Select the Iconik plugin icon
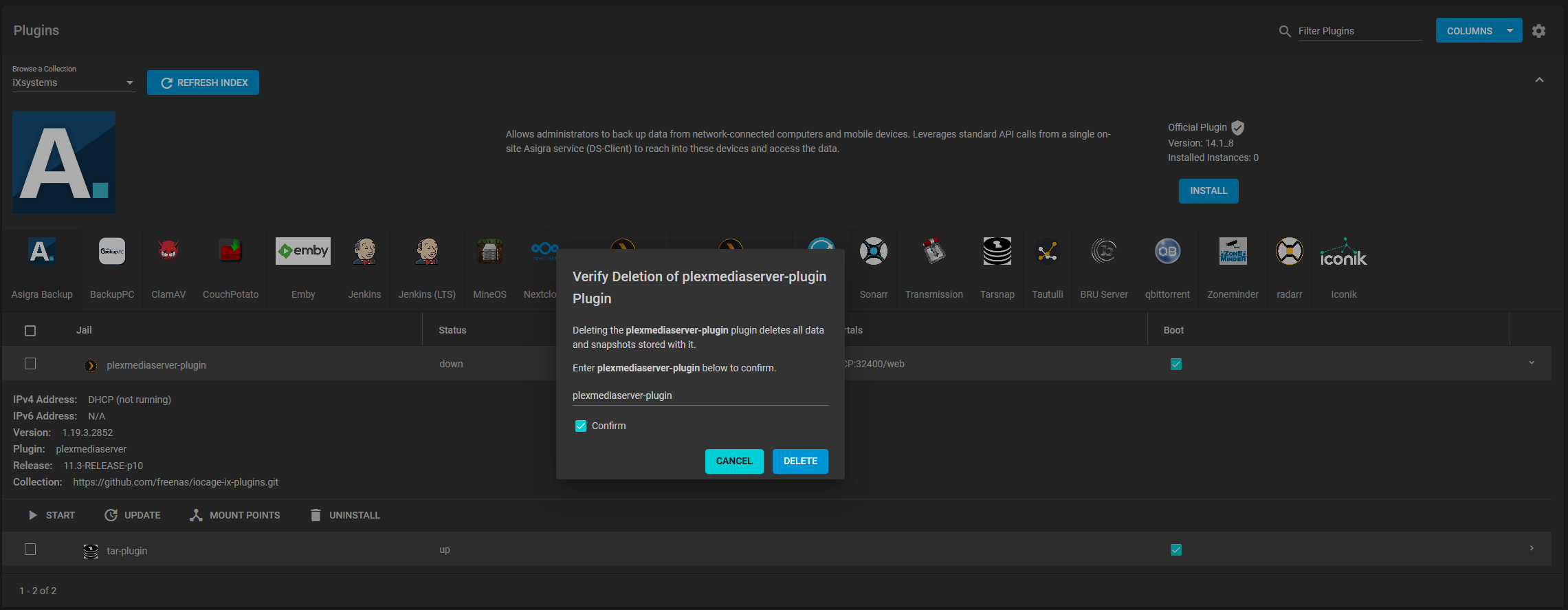 pos(1344,252)
